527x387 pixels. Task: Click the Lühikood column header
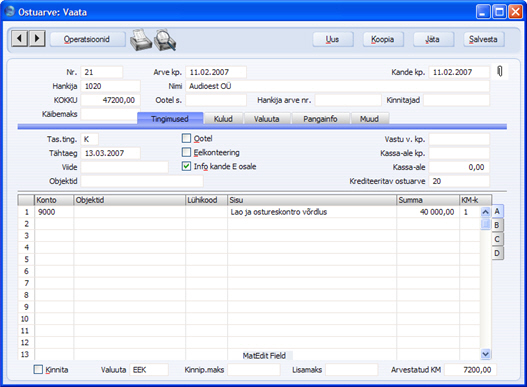coord(206,200)
